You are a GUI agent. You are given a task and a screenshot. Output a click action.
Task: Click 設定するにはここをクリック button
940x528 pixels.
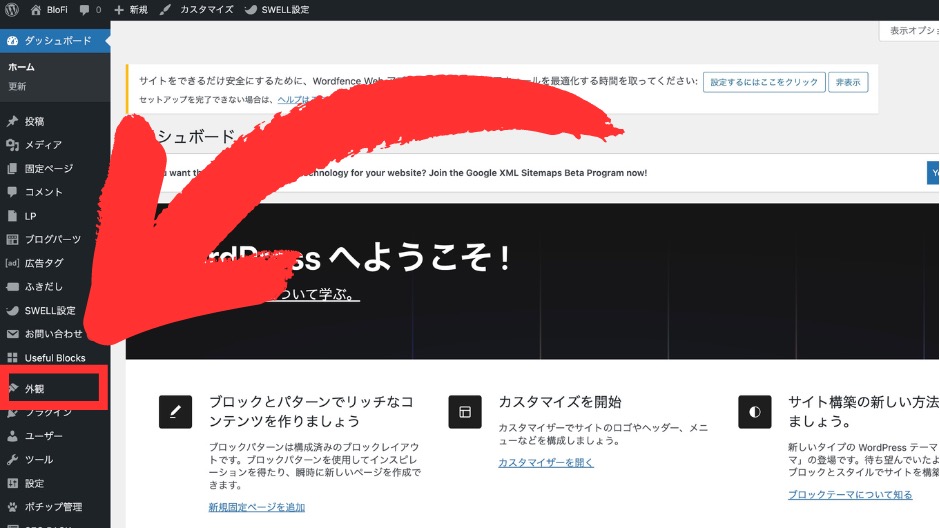764,82
